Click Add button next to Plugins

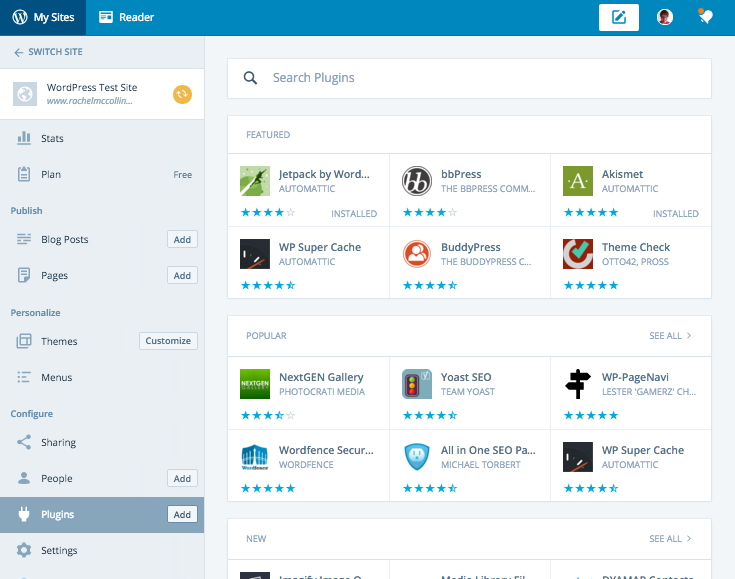(182, 514)
